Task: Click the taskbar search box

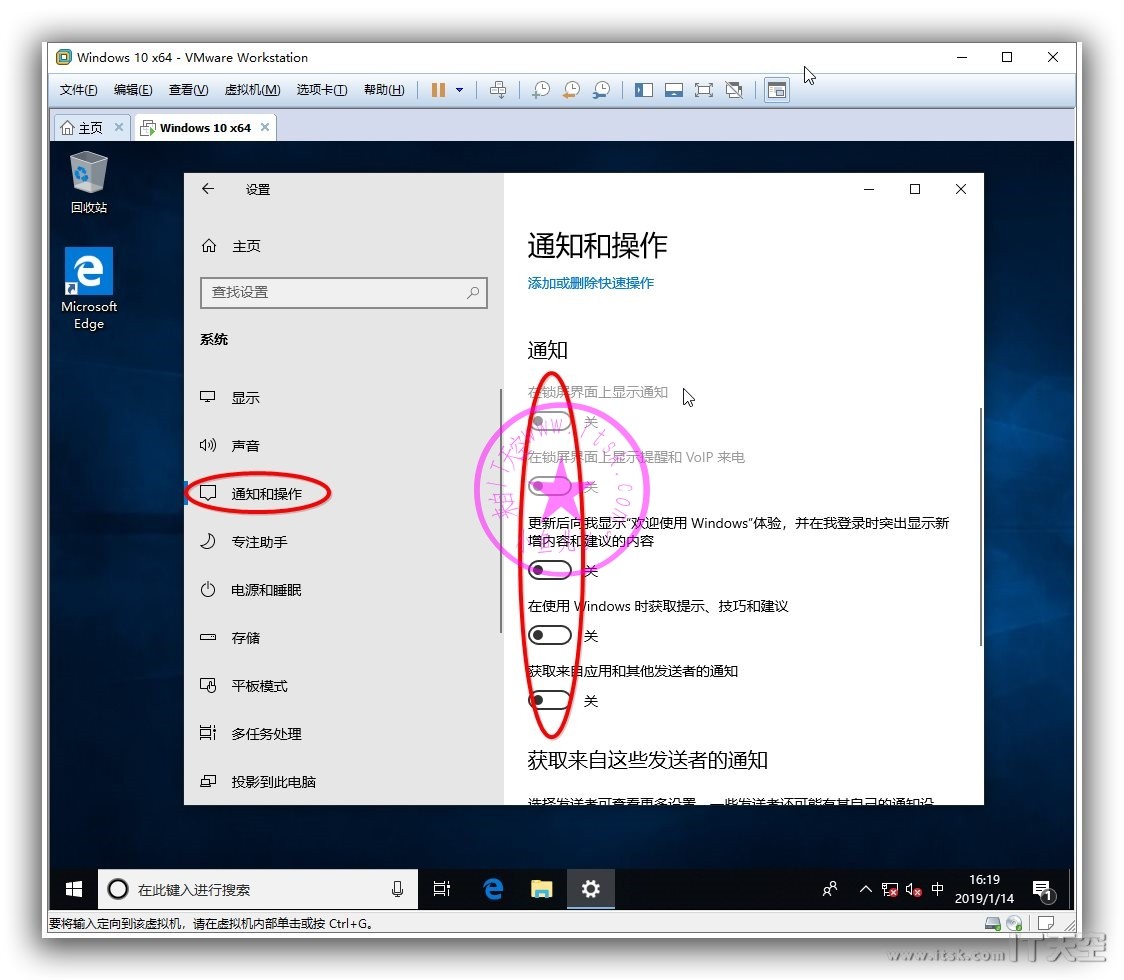Action: (257, 890)
